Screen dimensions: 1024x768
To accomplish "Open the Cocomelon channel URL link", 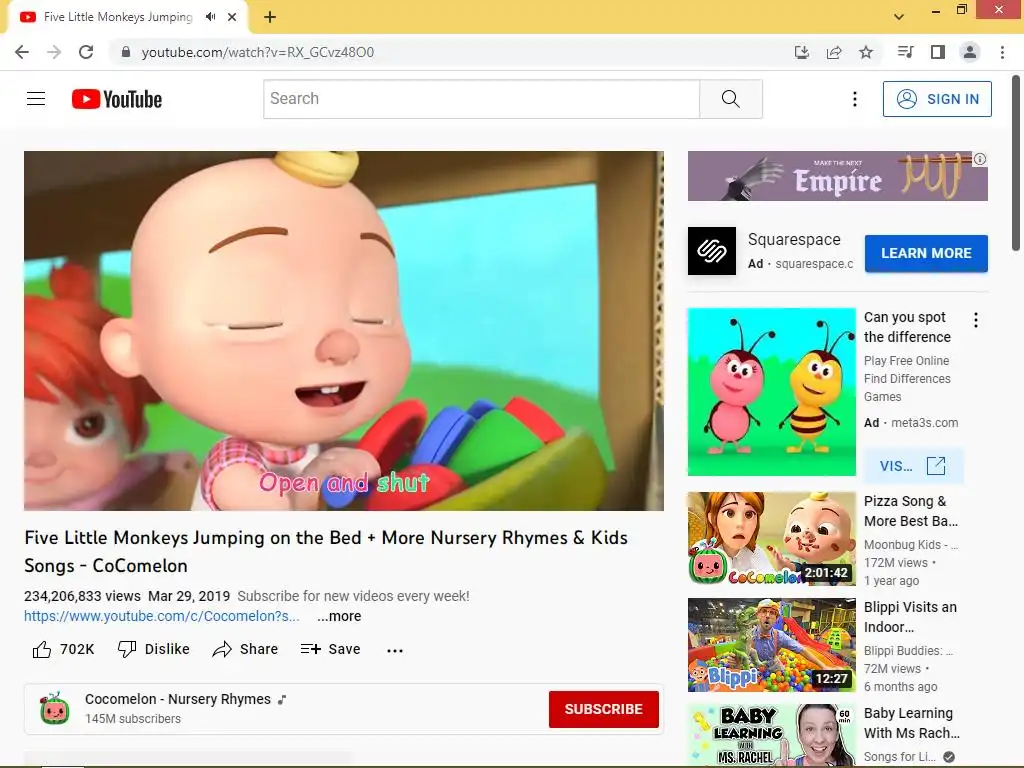I will (x=162, y=616).
